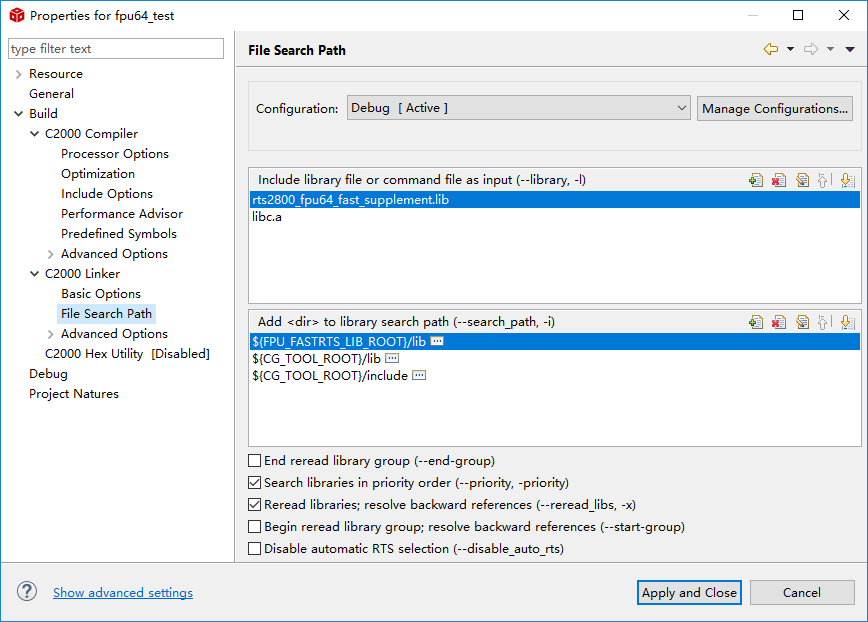The height and width of the screenshot is (622, 868).
Task: Click Delete icon in library file list
Action: point(779,180)
